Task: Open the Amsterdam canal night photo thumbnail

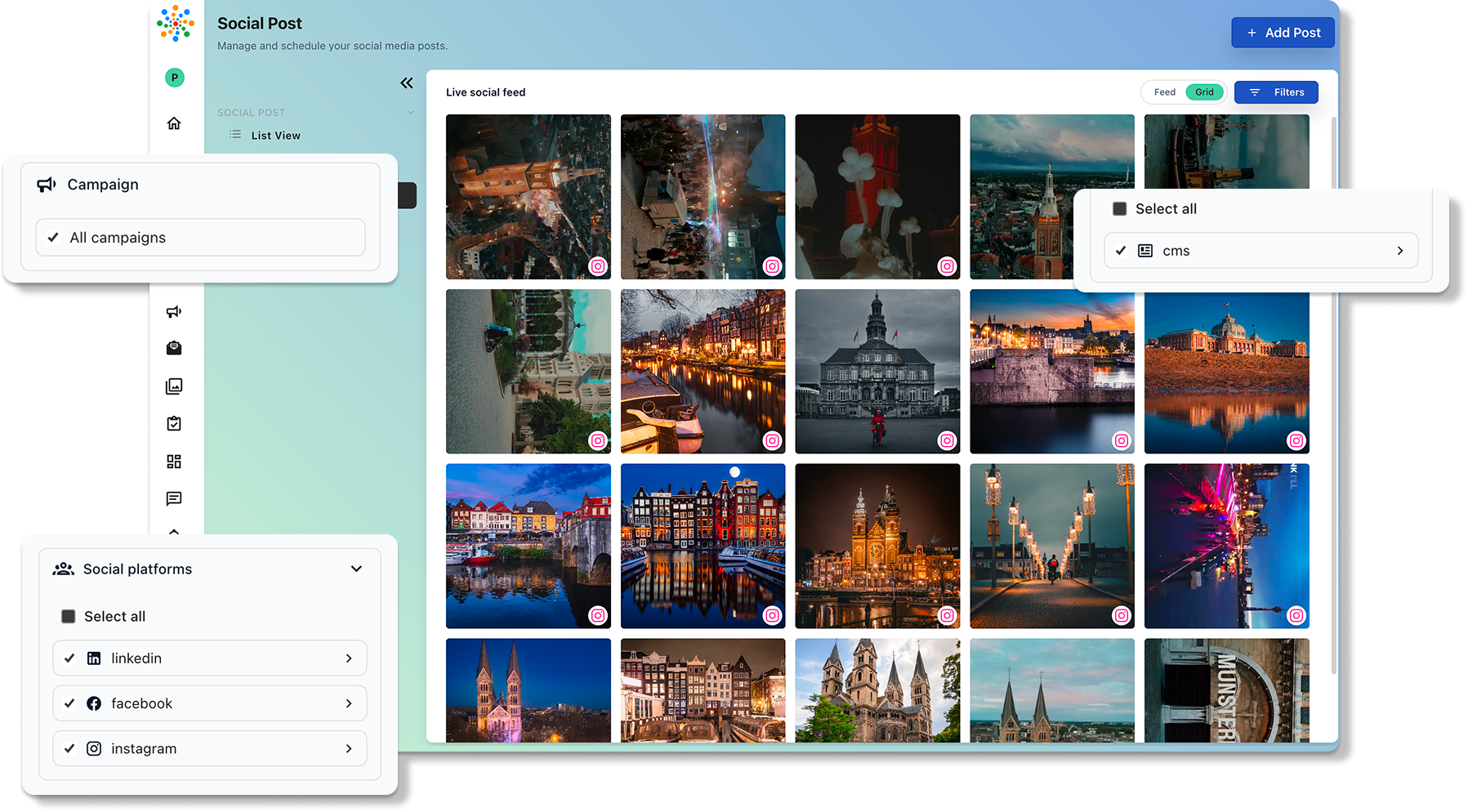Action: [703, 372]
